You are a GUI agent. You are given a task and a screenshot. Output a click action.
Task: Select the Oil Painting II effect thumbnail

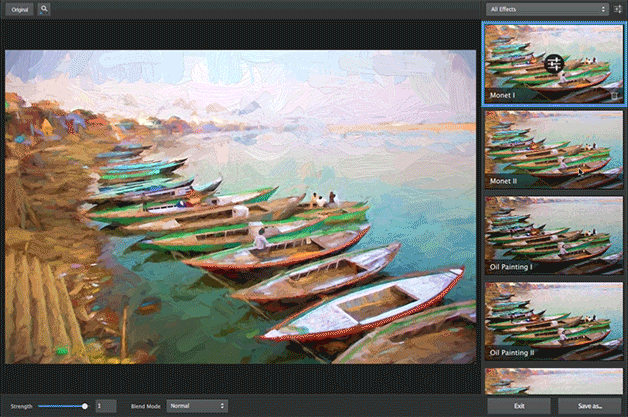tap(554, 321)
